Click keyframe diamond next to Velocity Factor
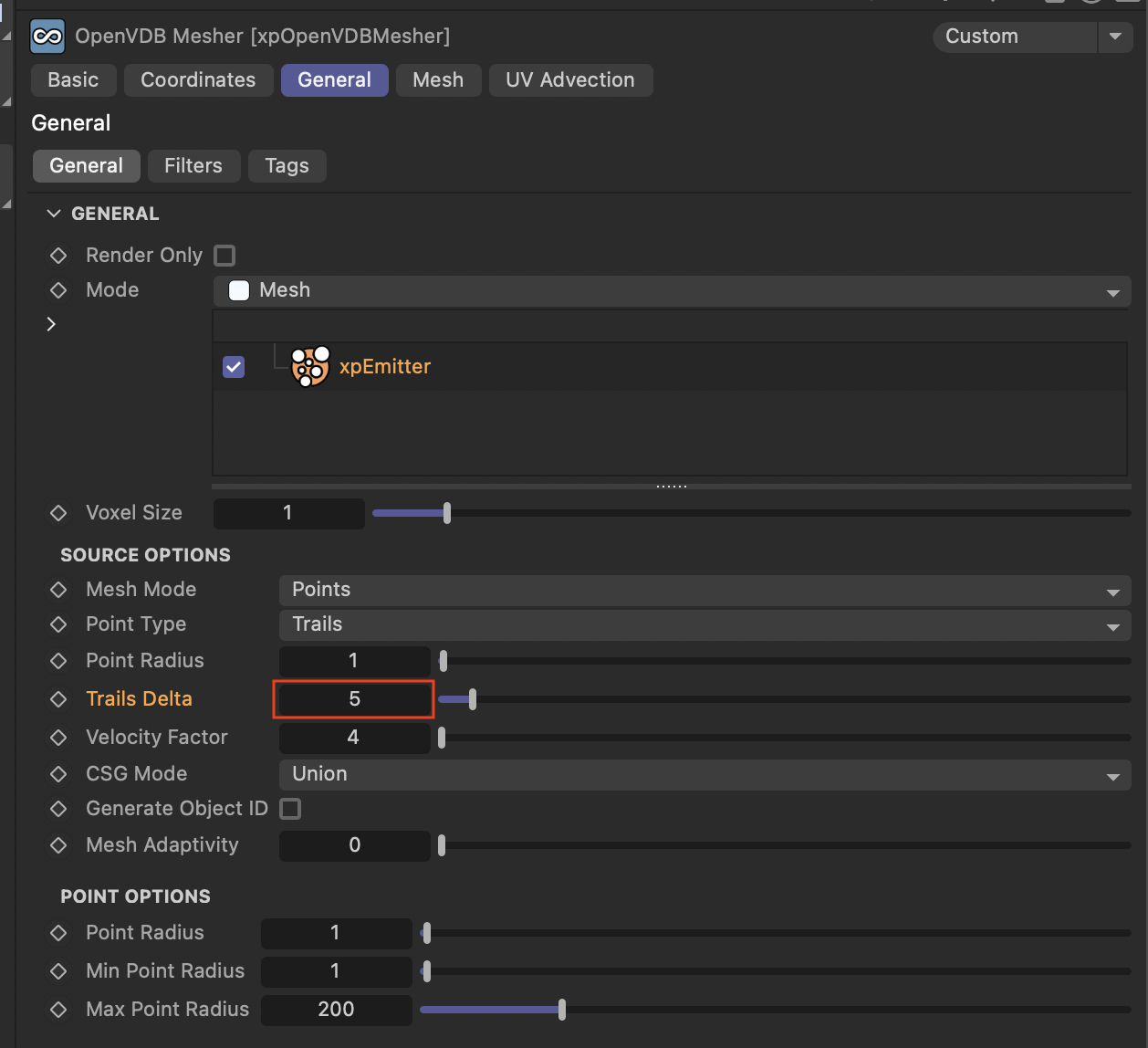Screen dimensions: 1148x1048 click(58, 738)
